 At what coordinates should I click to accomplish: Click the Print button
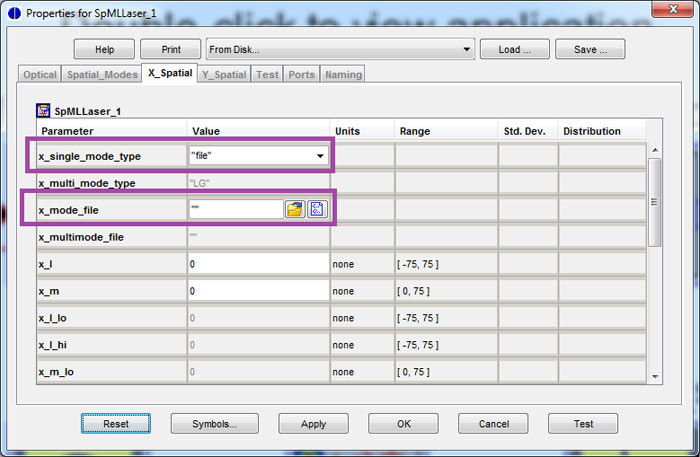(x=170, y=49)
